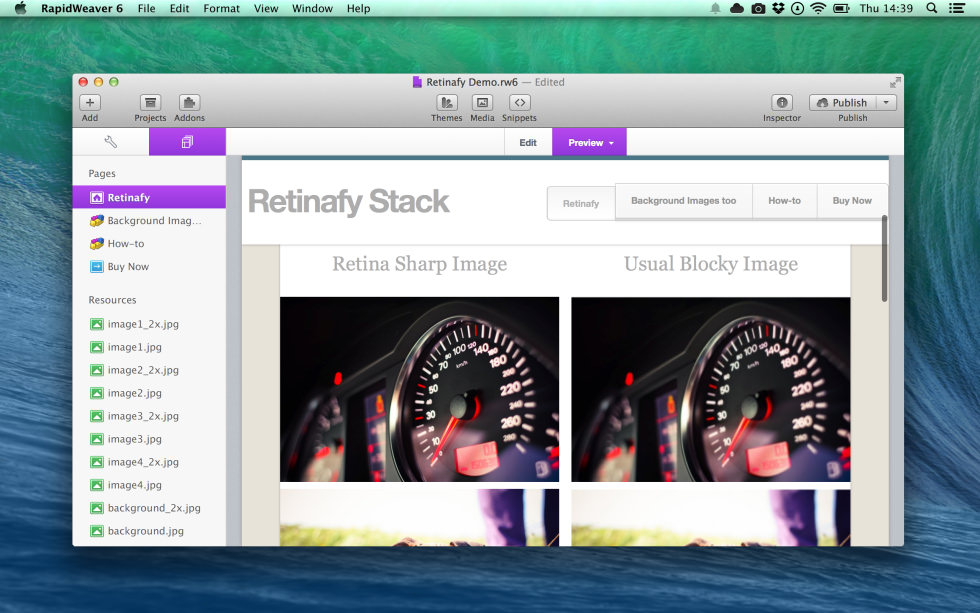Click the Buy Now nav link in preview

852,201
